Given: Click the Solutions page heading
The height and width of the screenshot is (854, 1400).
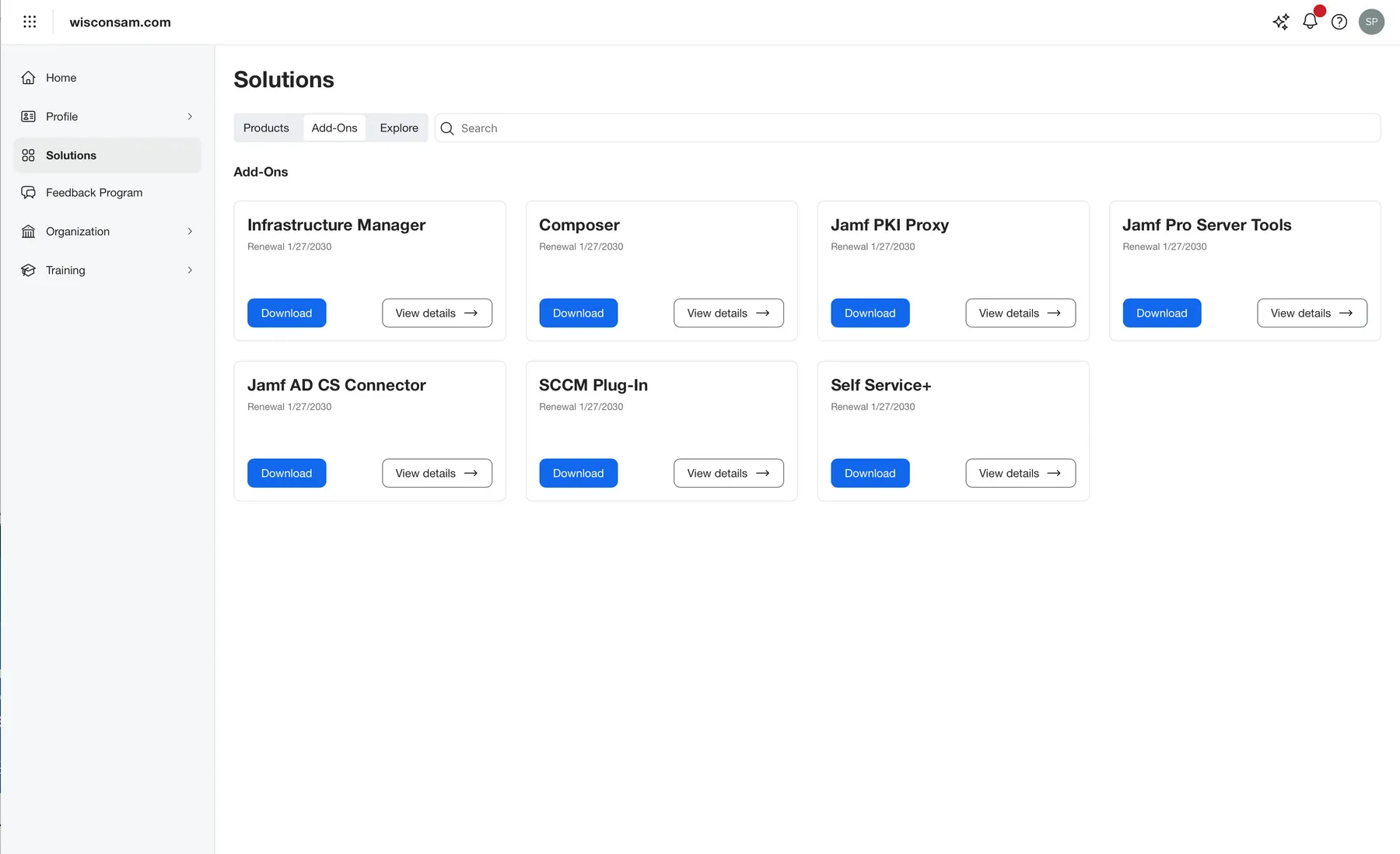Looking at the screenshot, I should pyautogui.click(x=284, y=79).
